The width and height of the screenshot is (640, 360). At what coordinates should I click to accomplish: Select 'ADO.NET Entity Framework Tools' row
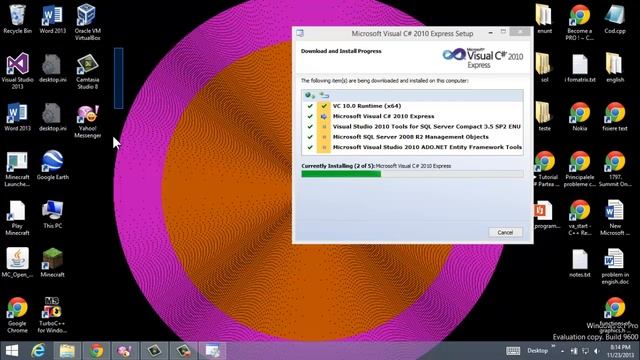pos(412,147)
